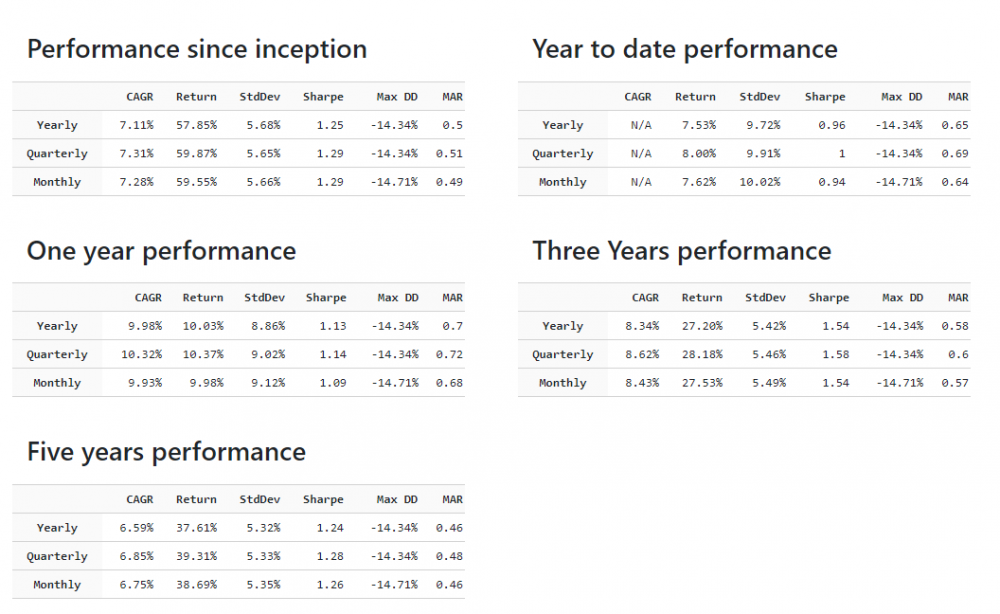Select the 28.18% Return value in three years table
This screenshot has height=614, width=1000.
[x=702, y=355]
